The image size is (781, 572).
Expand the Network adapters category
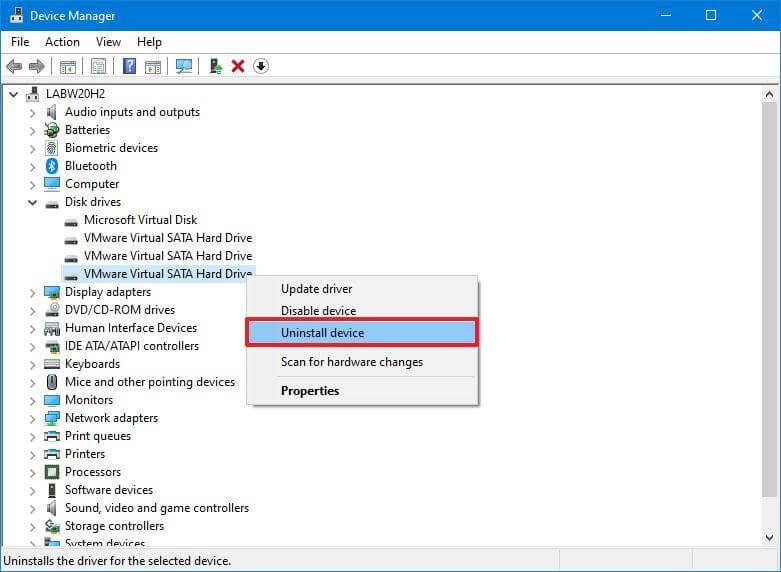33,418
